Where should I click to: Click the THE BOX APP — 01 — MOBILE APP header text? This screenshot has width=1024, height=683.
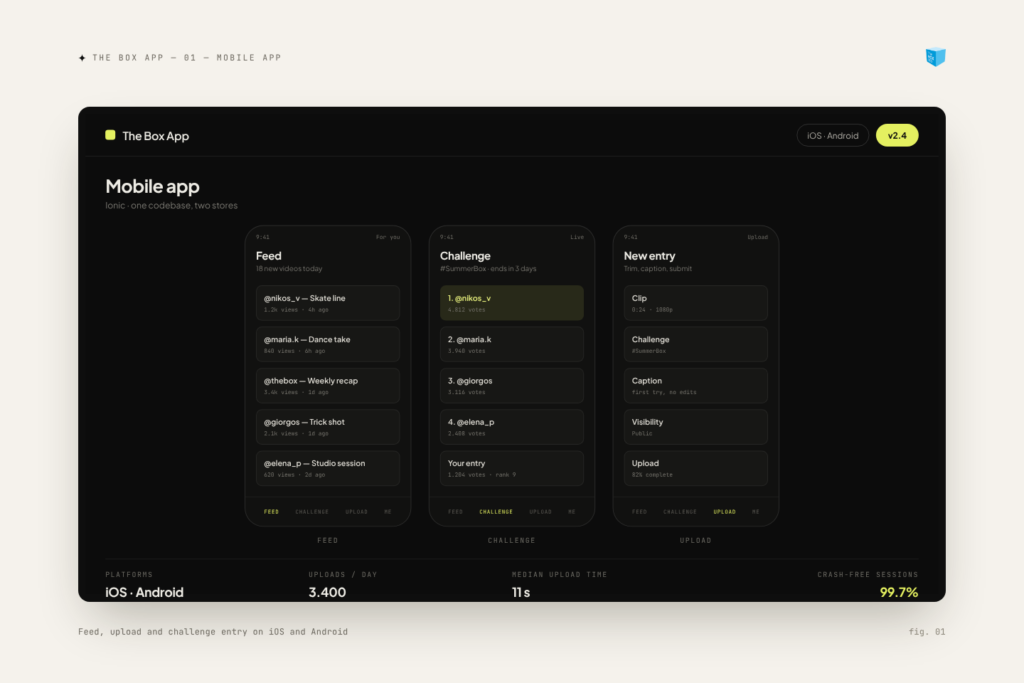[187, 57]
